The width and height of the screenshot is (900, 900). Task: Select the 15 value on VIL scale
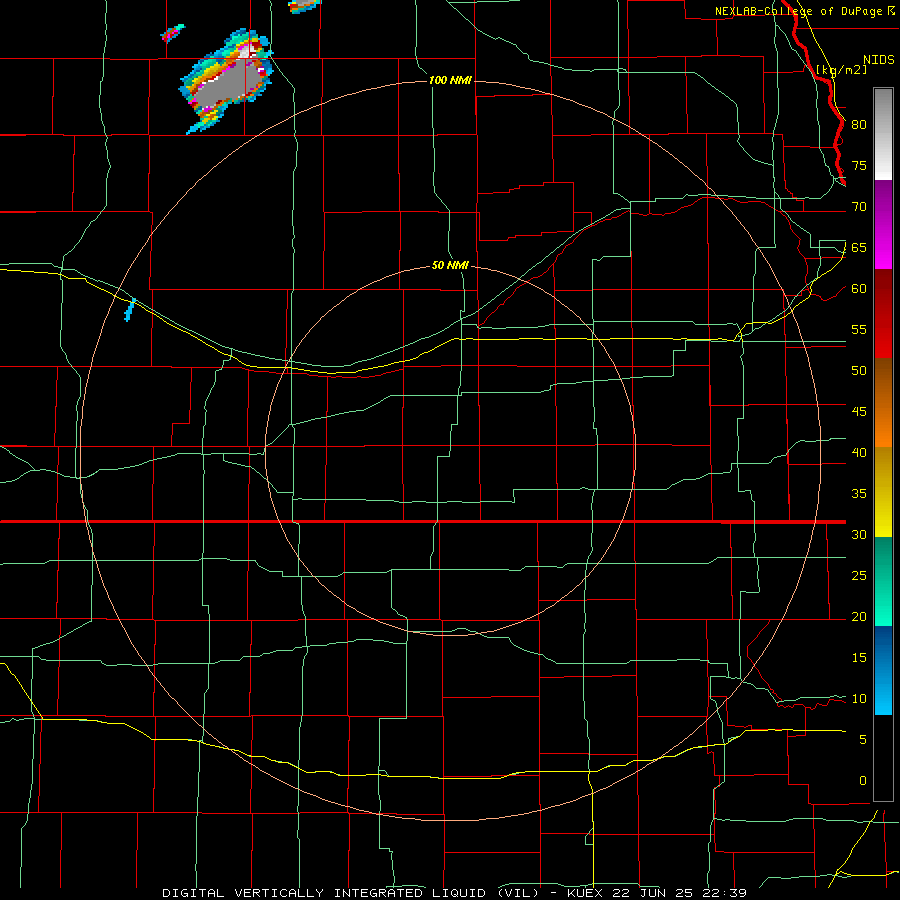coord(859,658)
